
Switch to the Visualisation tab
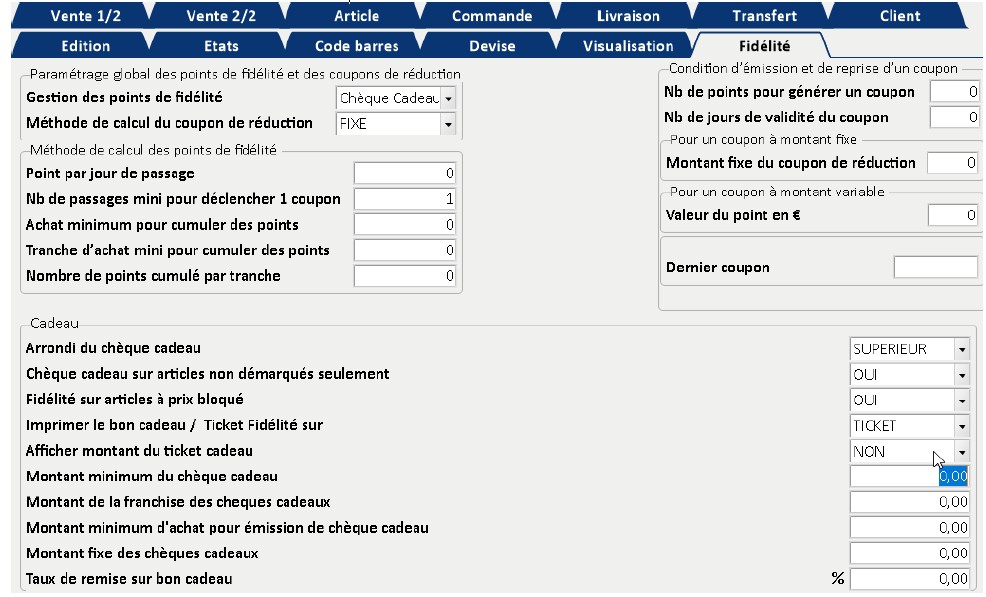[x=627, y=46]
